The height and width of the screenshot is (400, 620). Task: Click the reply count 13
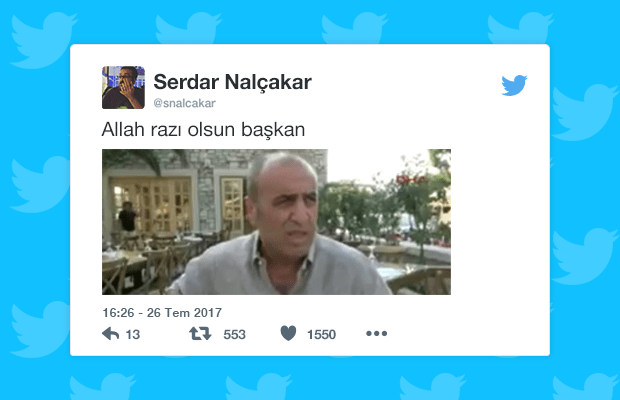click(133, 335)
